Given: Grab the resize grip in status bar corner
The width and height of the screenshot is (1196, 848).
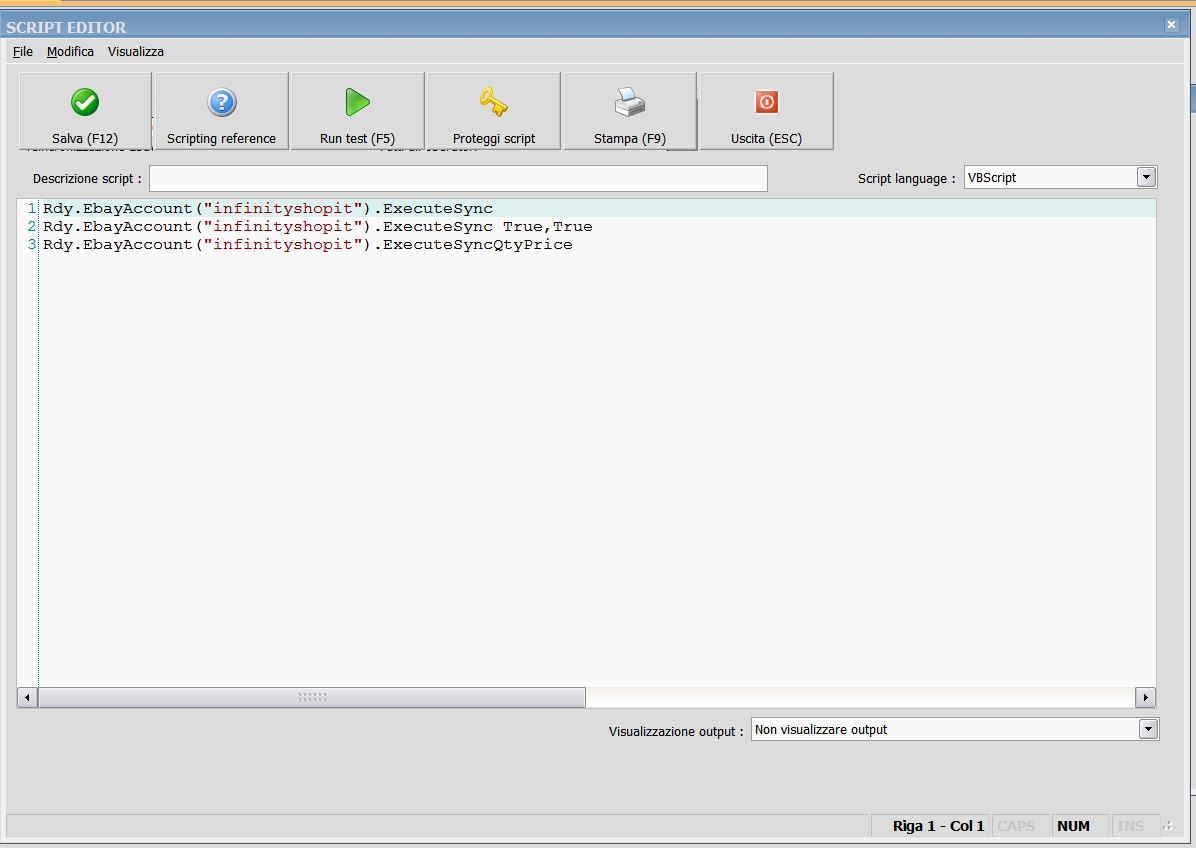Looking at the screenshot, I should pyautogui.click(x=1167, y=826).
